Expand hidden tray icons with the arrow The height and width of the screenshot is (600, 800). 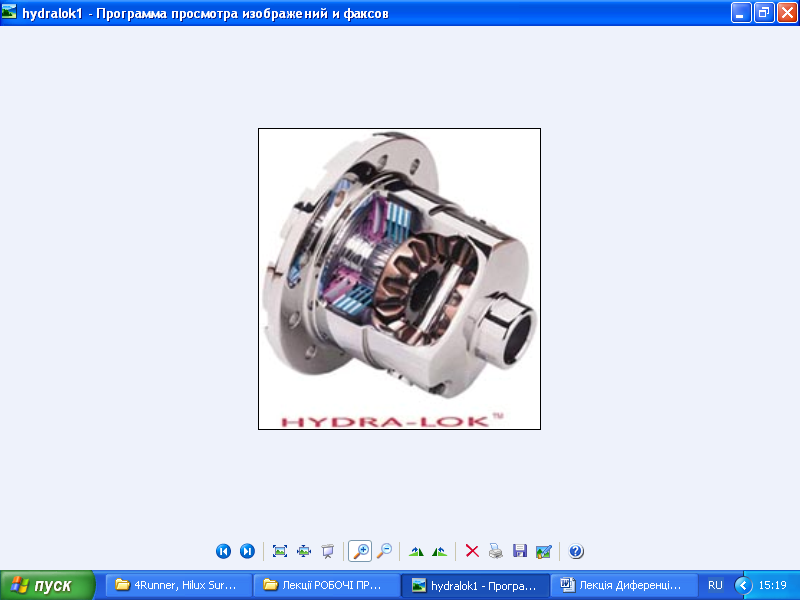[x=743, y=585]
